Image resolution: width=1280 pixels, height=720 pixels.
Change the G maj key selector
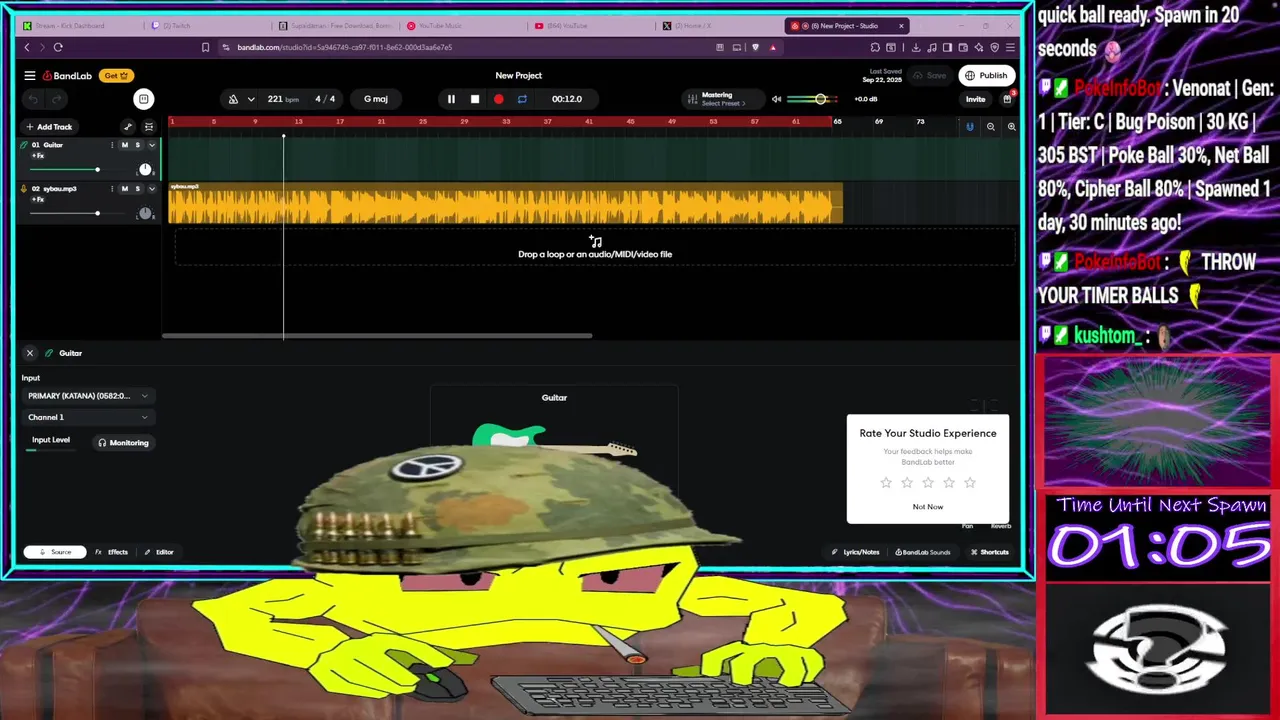(376, 99)
